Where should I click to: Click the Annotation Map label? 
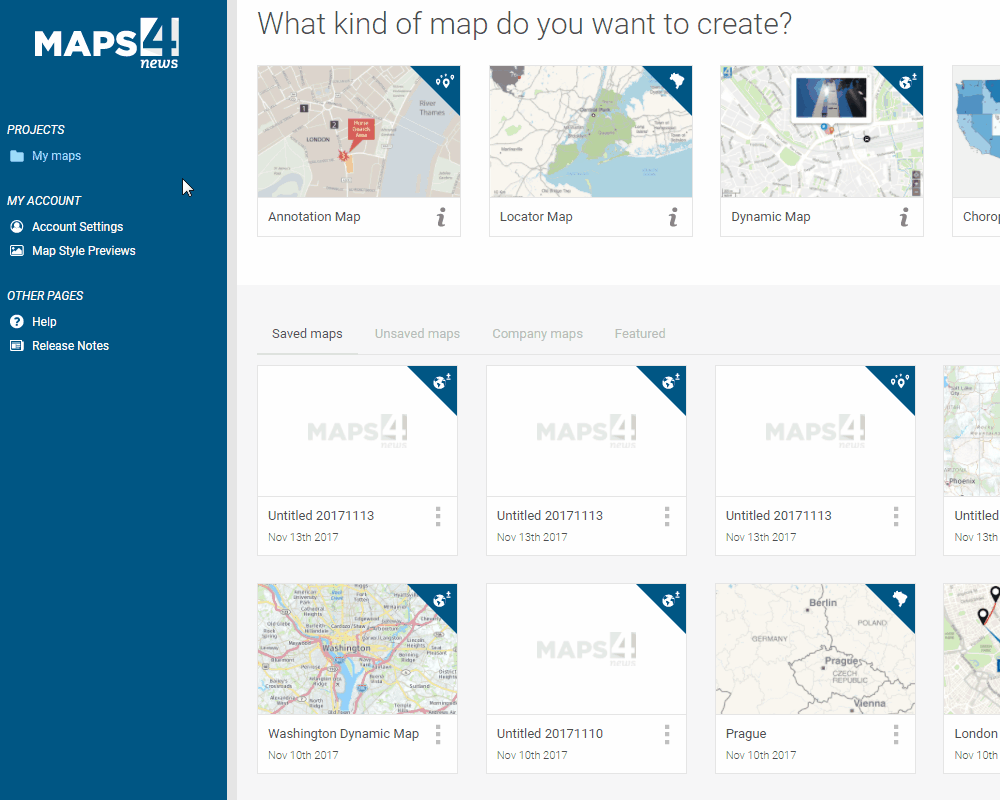pos(314,217)
